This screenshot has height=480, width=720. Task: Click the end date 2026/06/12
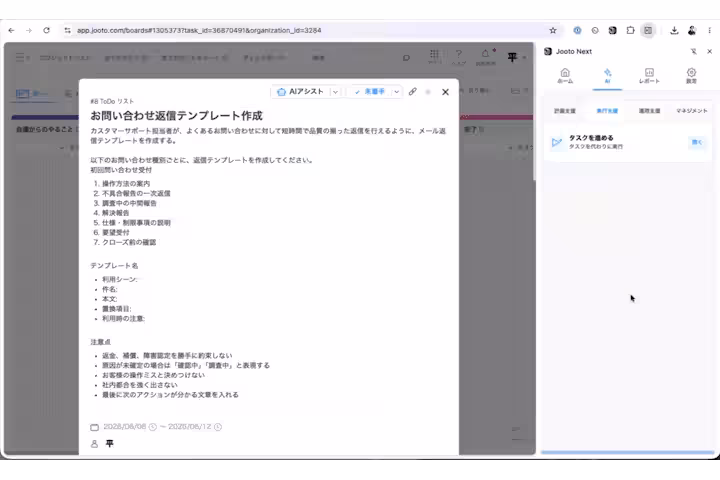pos(190,427)
